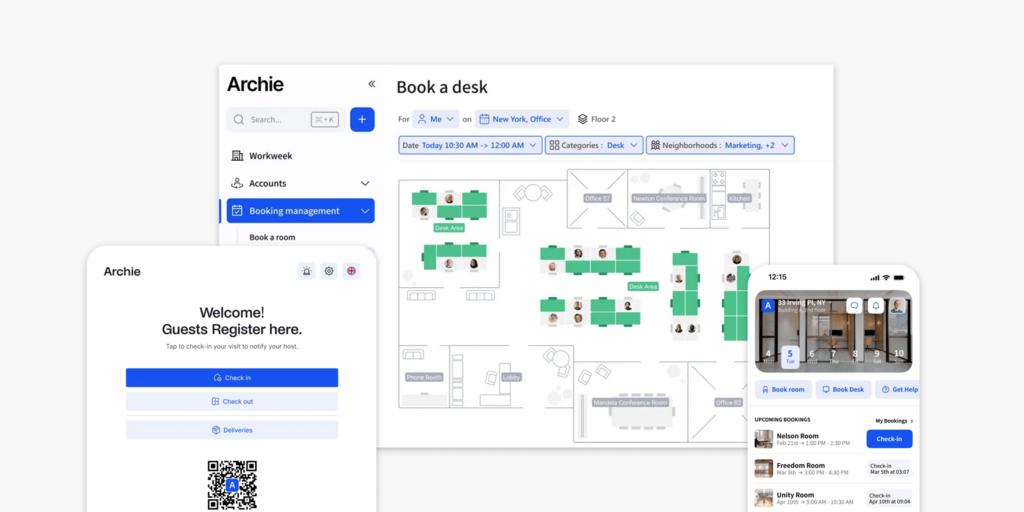Select day 10 Sun in mobile calendar
1024x512 pixels.
click(899, 357)
